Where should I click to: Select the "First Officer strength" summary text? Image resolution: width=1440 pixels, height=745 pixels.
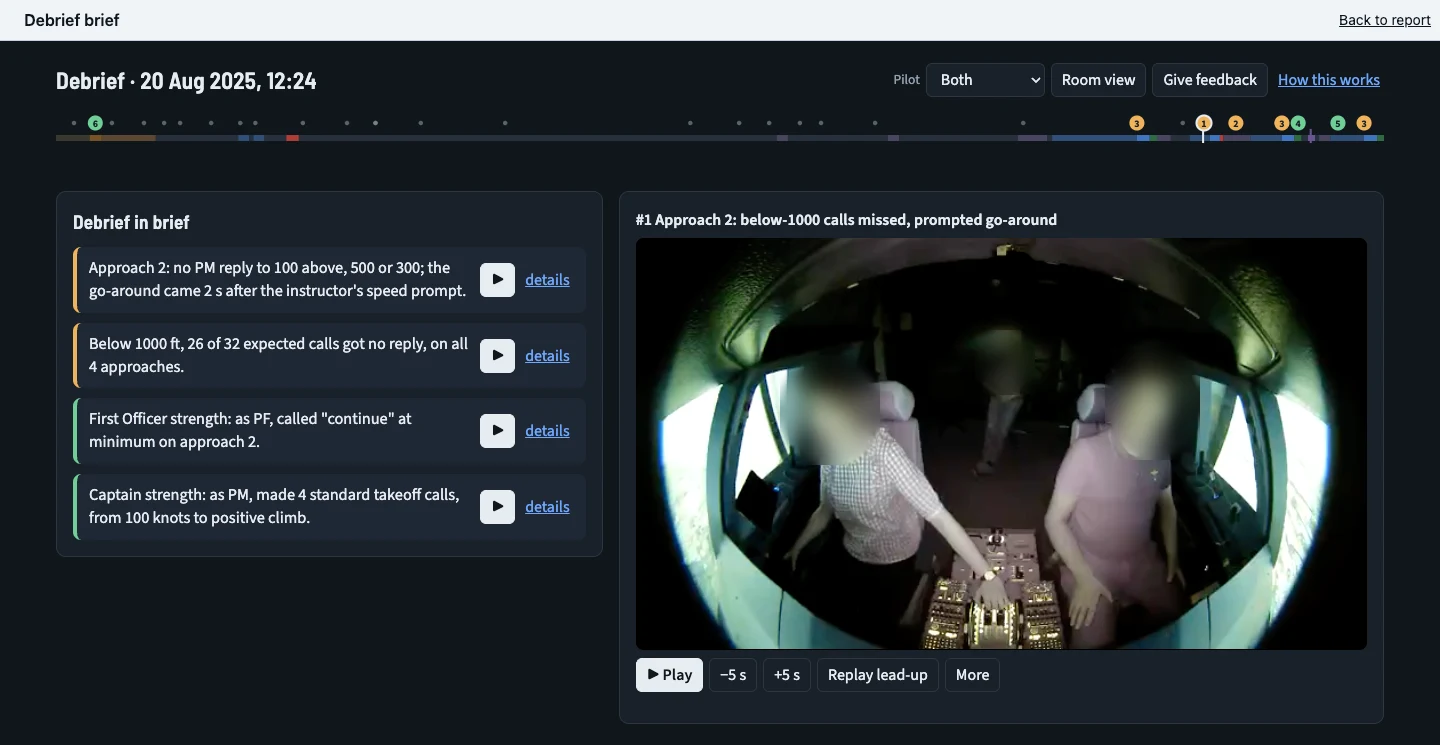(250, 431)
